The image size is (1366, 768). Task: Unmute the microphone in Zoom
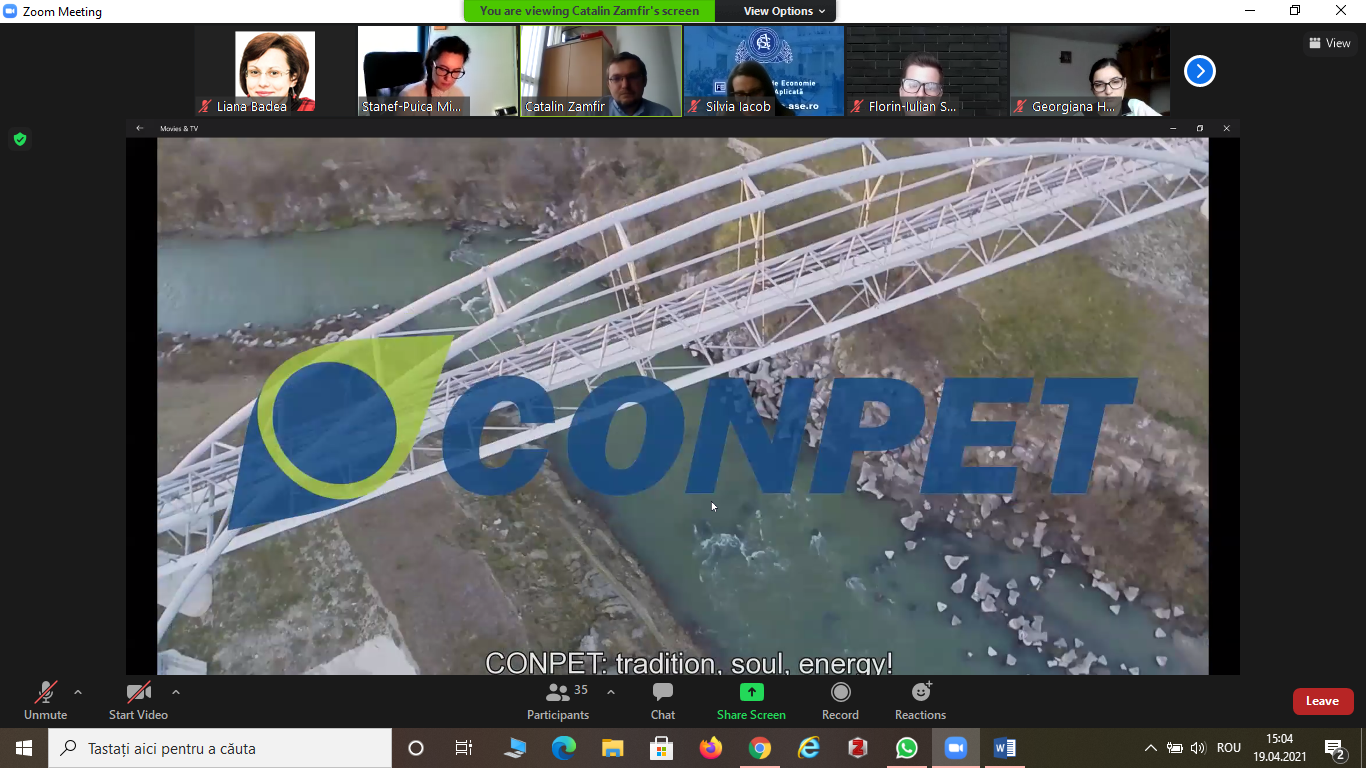point(45,700)
